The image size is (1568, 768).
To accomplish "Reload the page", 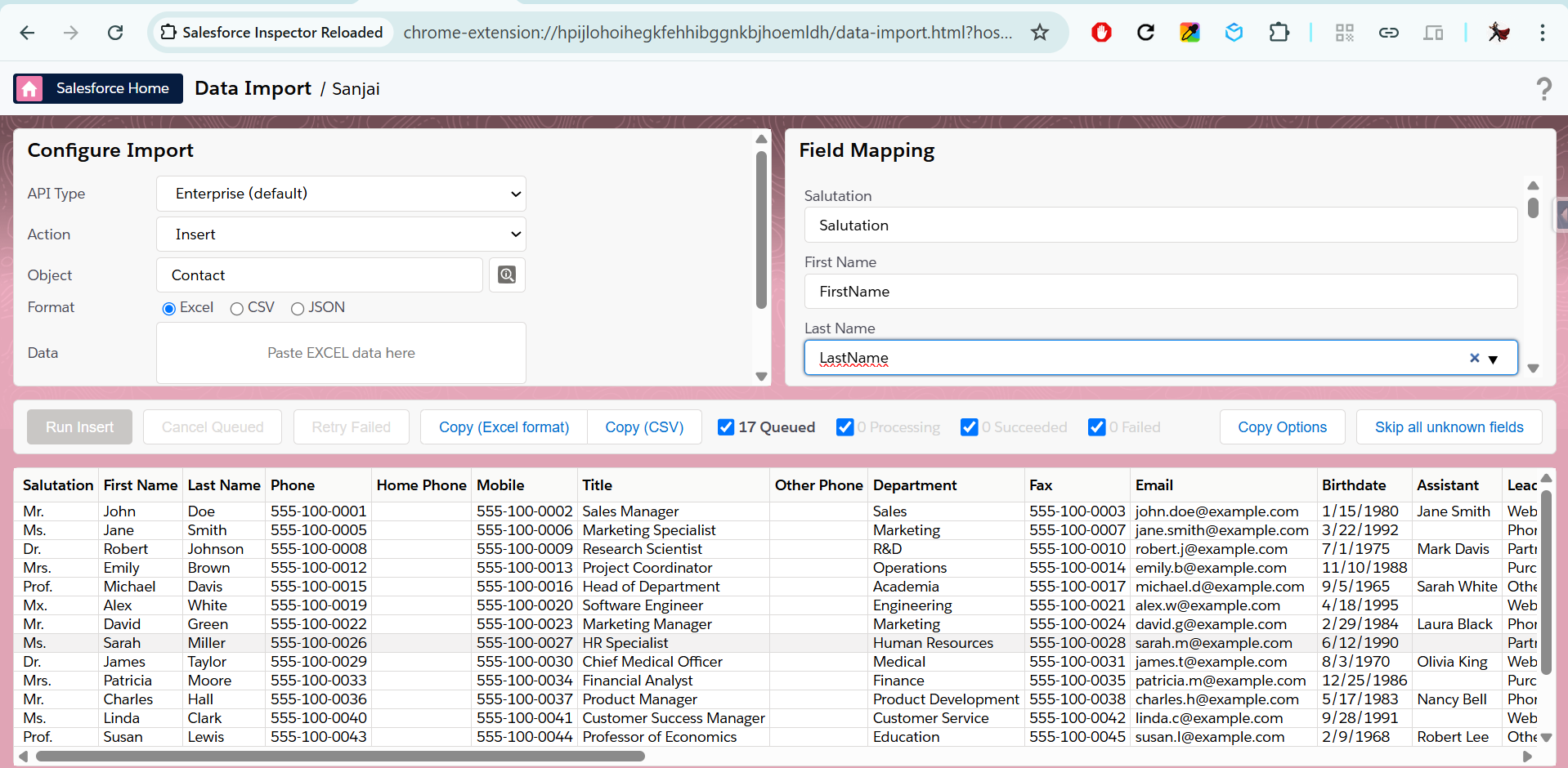I will pyautogui.click(x=115, y=33).
